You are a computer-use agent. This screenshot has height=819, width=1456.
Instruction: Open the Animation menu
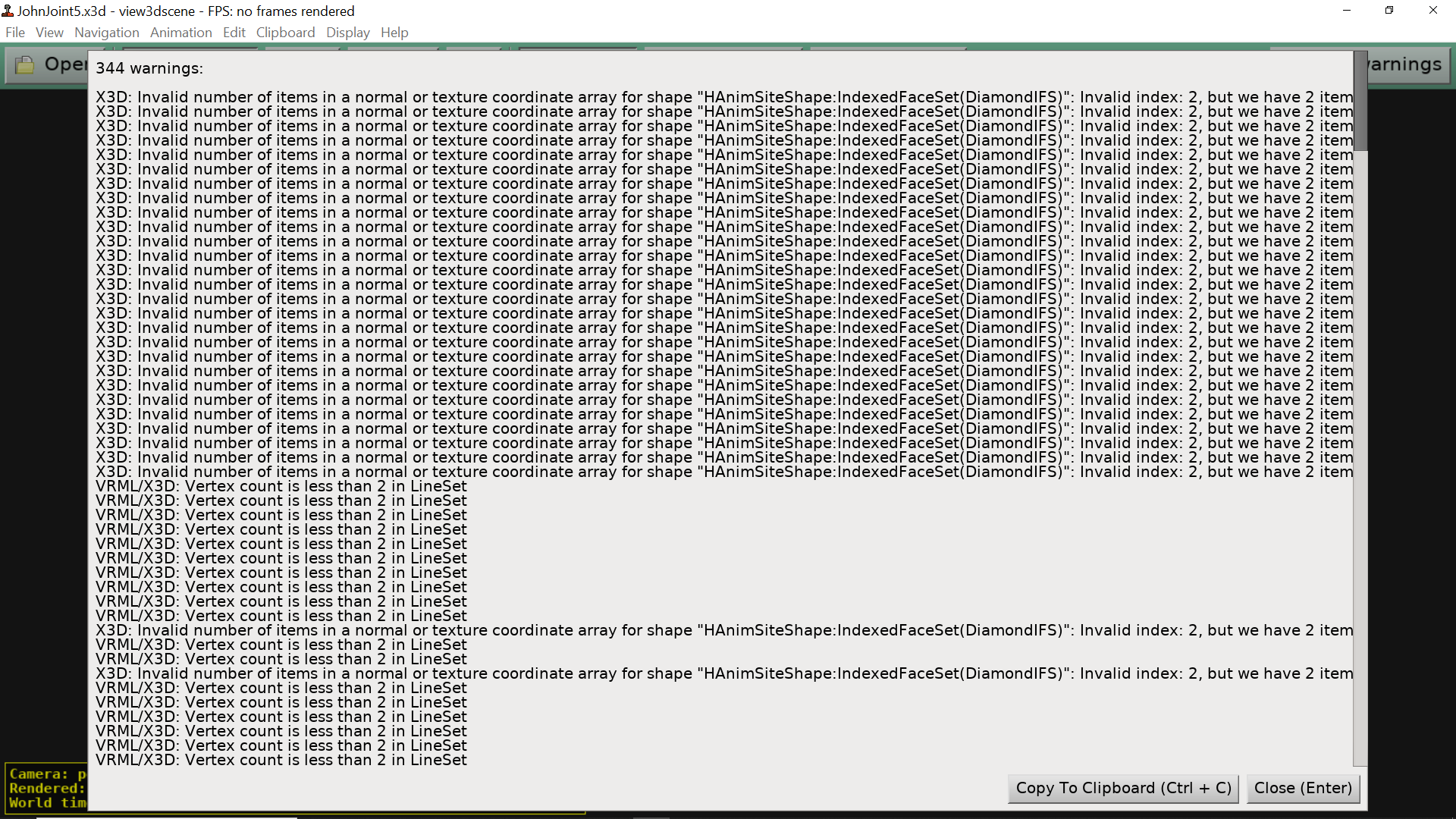point(180,33)
